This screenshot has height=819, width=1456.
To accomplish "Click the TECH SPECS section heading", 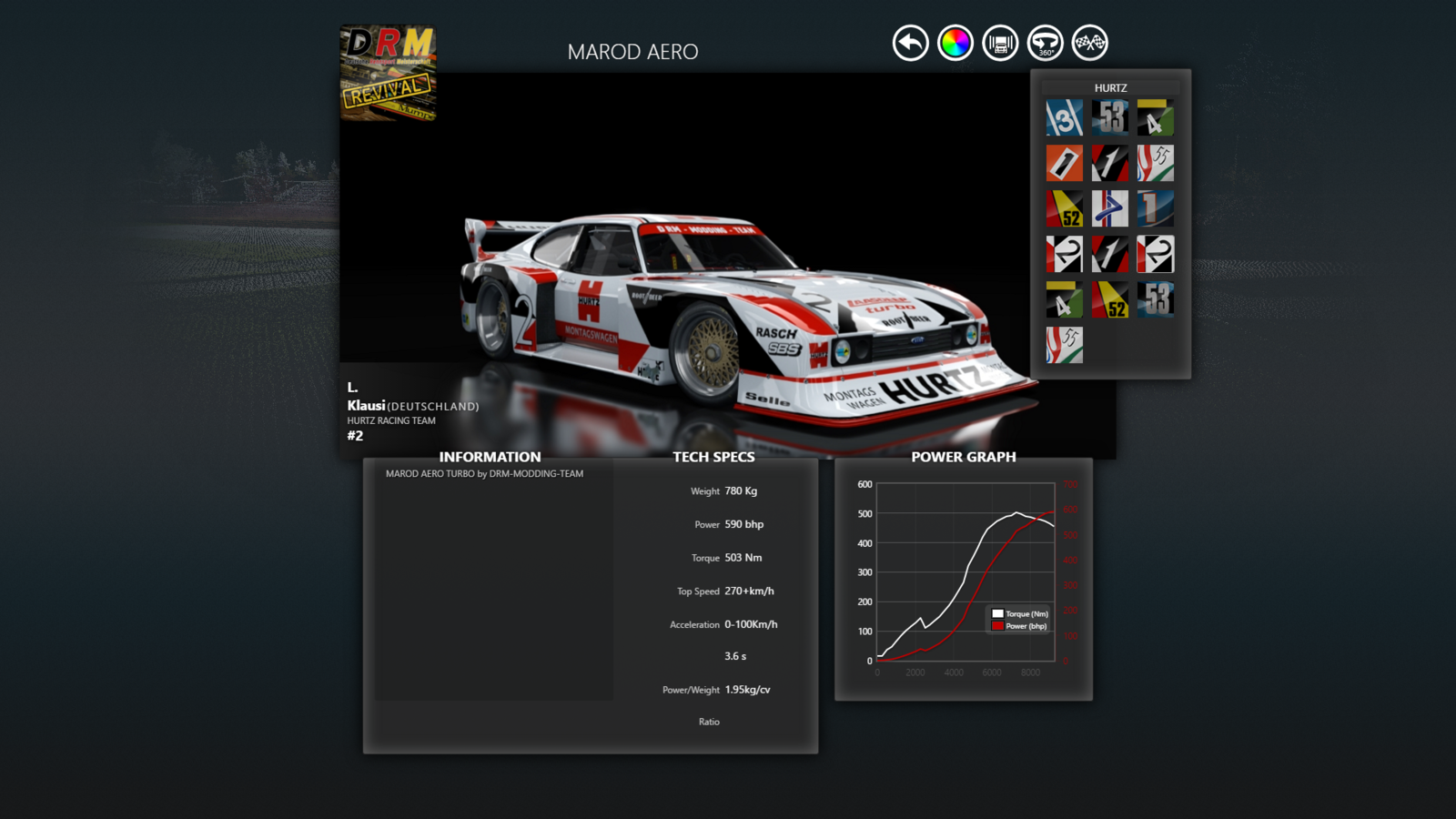I will (713, 457).
